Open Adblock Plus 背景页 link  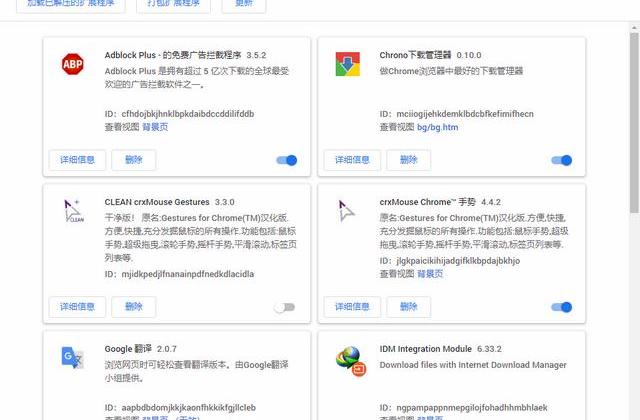(x=155, y=127)
